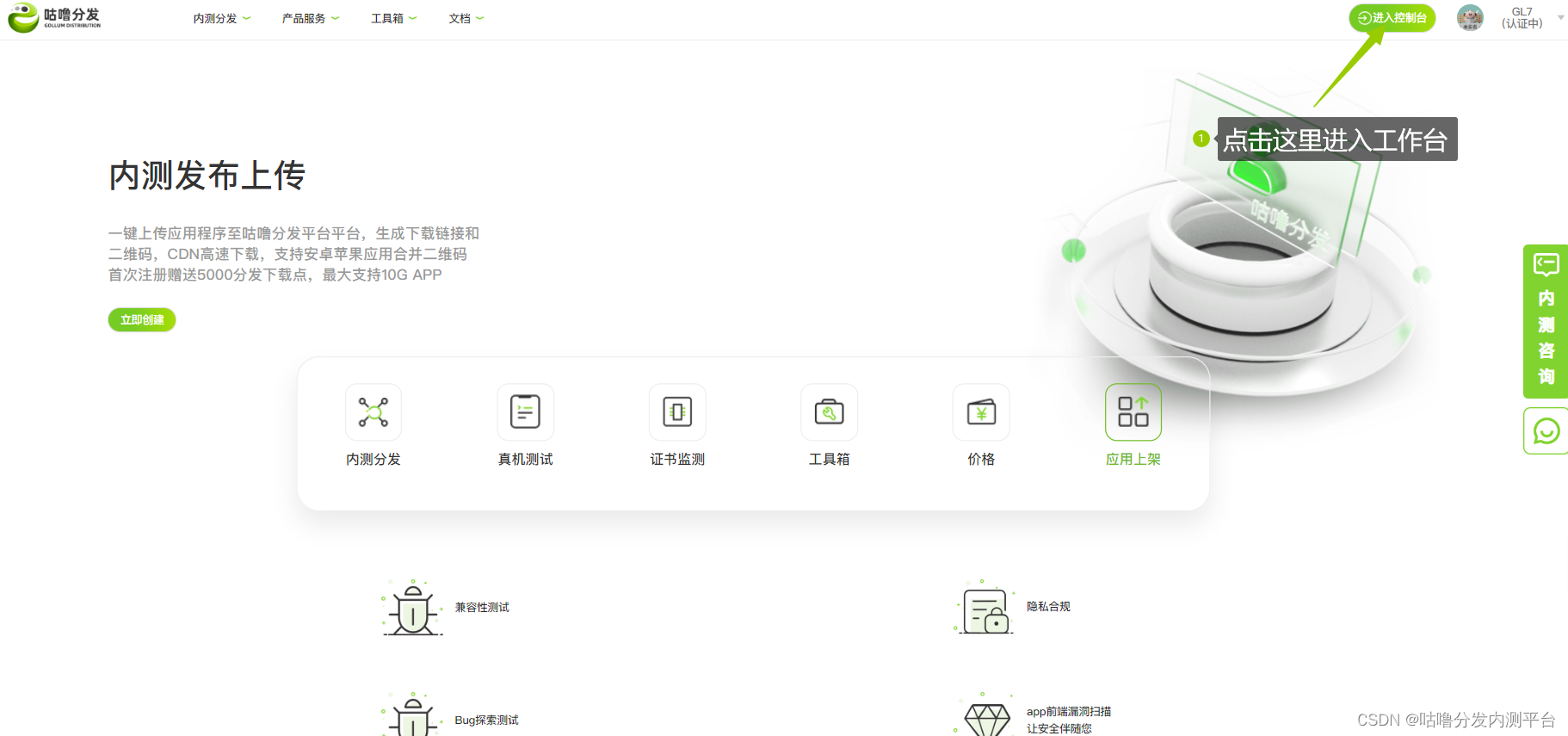Click the 兼容性测试 bug icon
The image size is (1568, 736).
tap(413, 609)
